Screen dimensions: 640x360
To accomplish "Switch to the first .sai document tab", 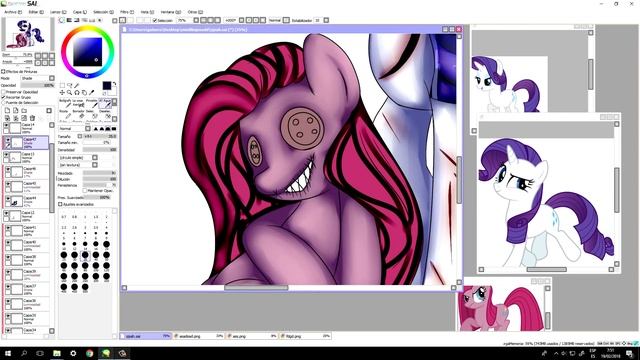I will click(146, 336).
